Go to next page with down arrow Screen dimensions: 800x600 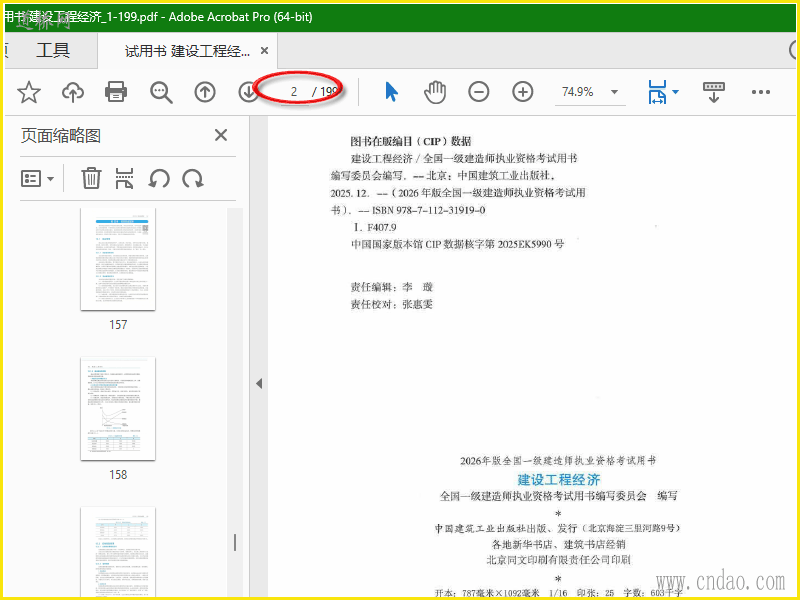(x=248, y=92)
